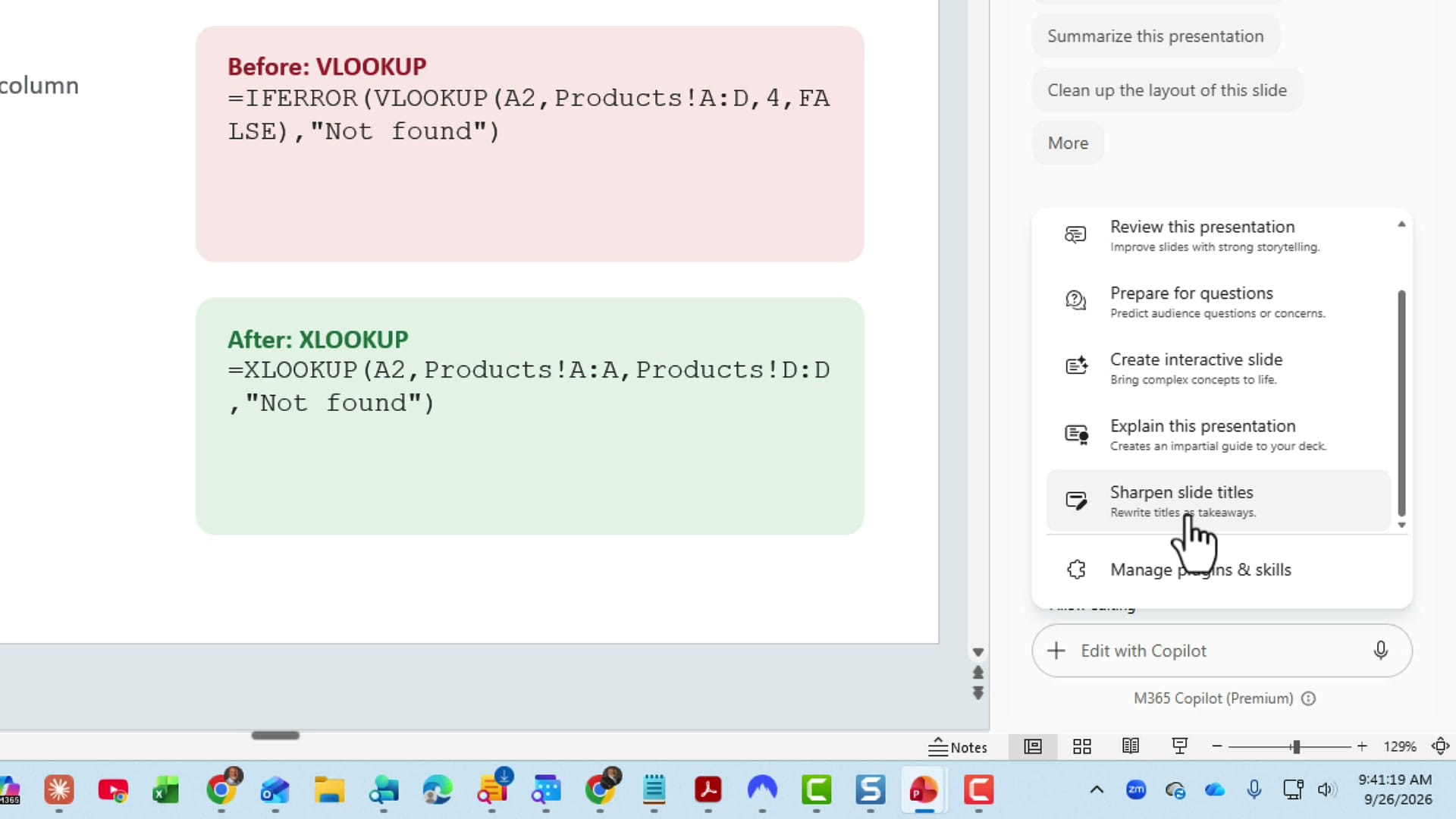Open Reading View icon
Screen dimensions: 1456x819
pyautogui.click(x=1131, y=747)
